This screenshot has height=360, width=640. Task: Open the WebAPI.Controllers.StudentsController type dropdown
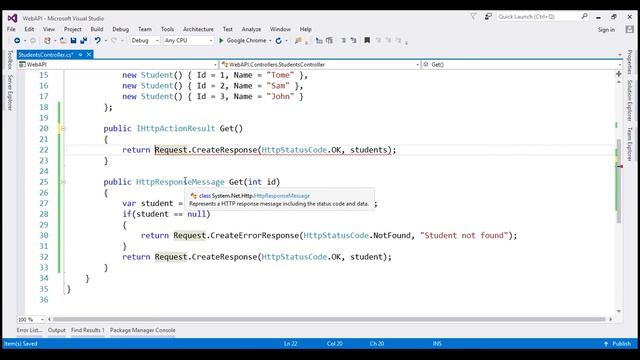(320, 64)
